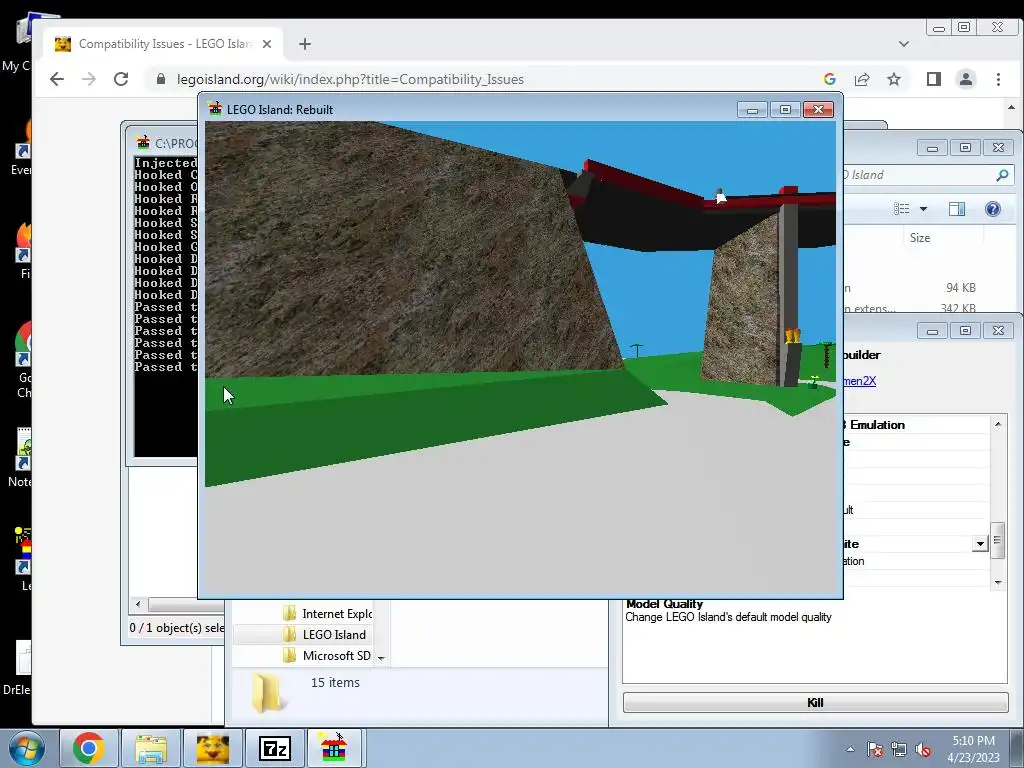Click the 15 items folder icon
Screen dimensions: 1024x768
tap(268, 692)
